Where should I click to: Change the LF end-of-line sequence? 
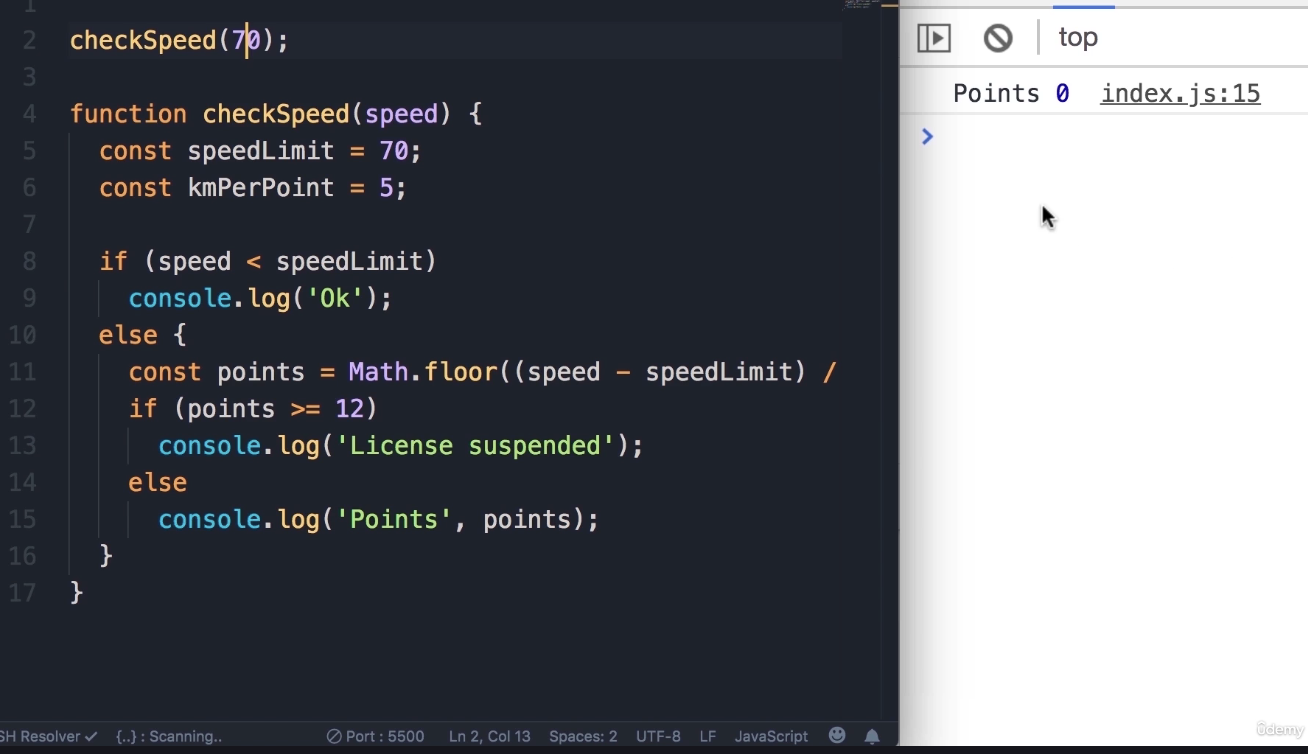click(x=707, y=736)
